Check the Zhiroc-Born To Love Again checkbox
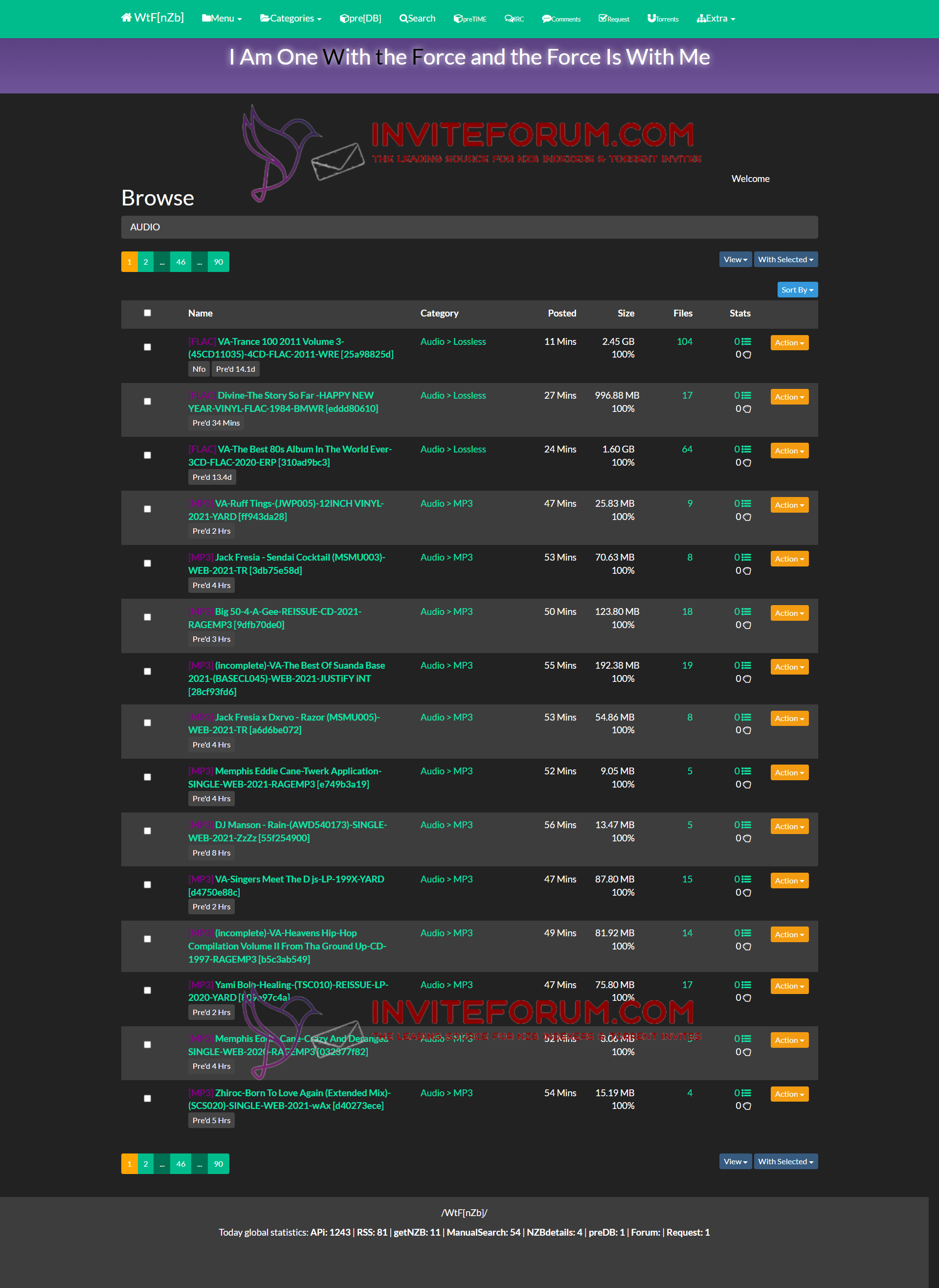This screenshot has width=939, height=1288. (x=147, y=1099)
